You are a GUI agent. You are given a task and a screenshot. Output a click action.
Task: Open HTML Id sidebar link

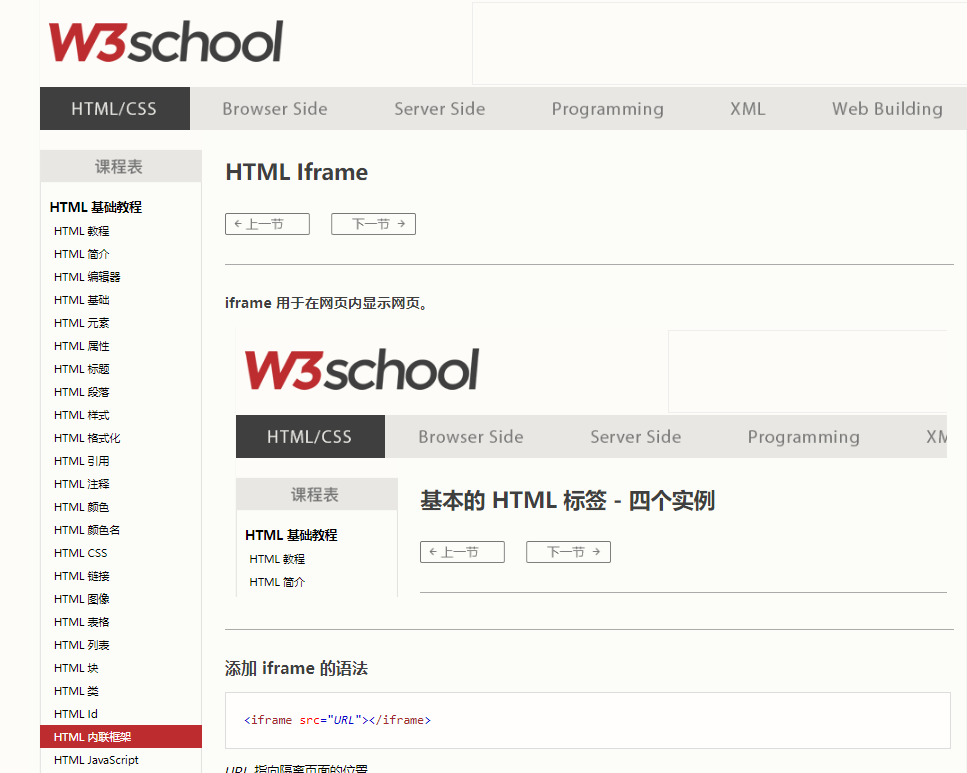[x=75, y=714]
